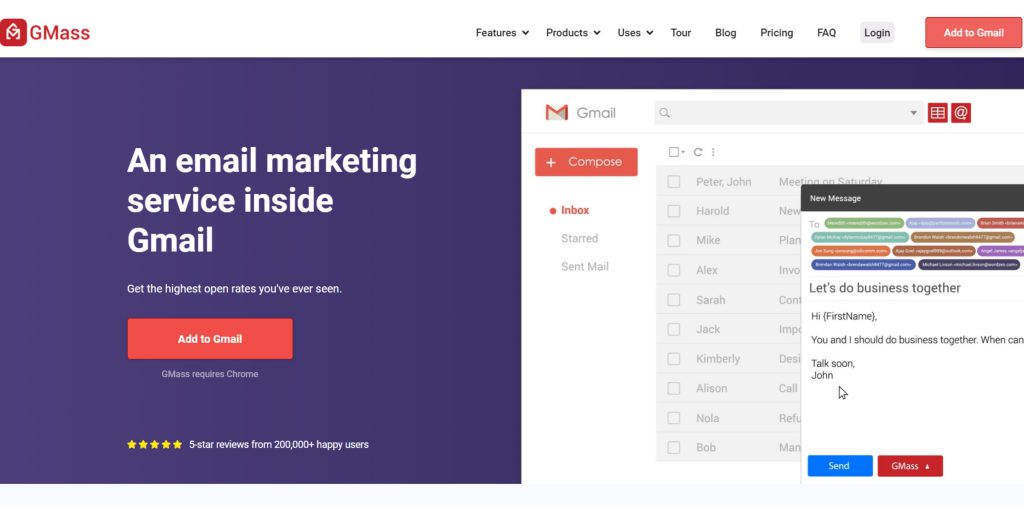Click the GMass logo icon

click(x=13, y=32)
